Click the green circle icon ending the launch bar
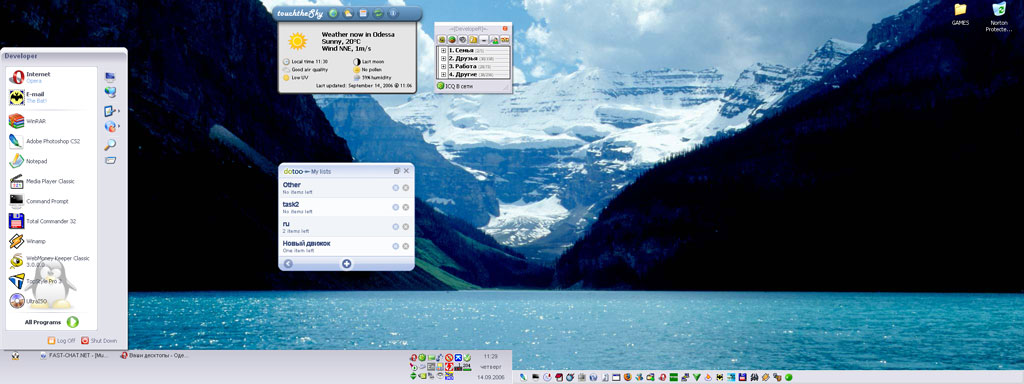This screenshot has width=1024, height=384. pyautogui.click(x=789, y=377)
